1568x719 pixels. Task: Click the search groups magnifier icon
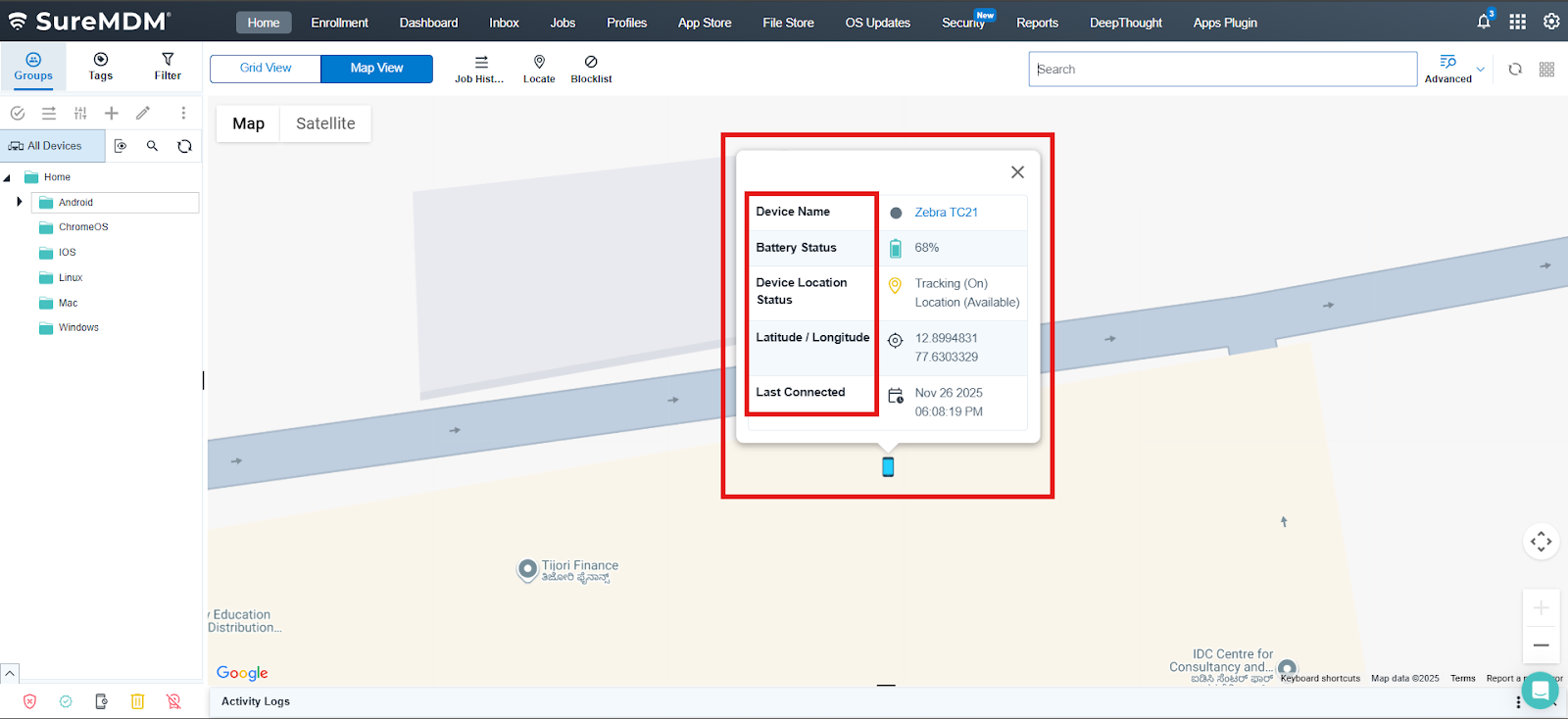coord(152,146)
